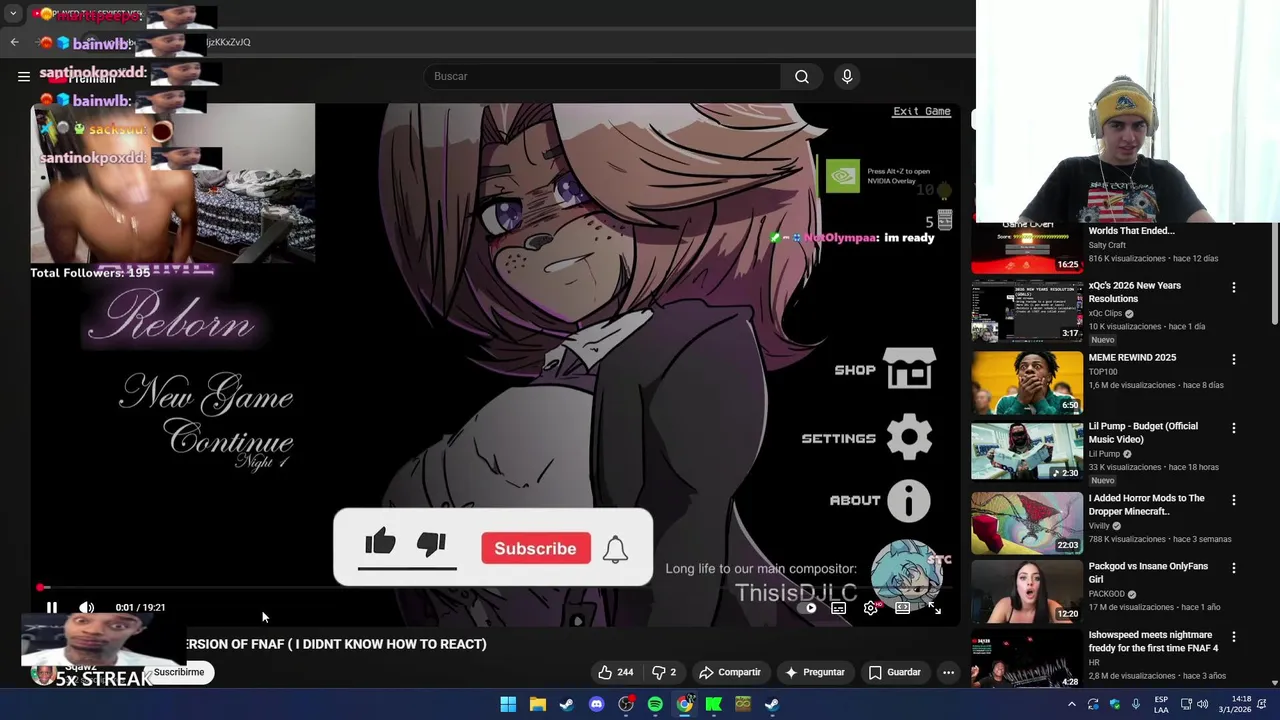Mute the video with the speaker icon
The width and height of the screenshot is (1280, 720).
87,607
